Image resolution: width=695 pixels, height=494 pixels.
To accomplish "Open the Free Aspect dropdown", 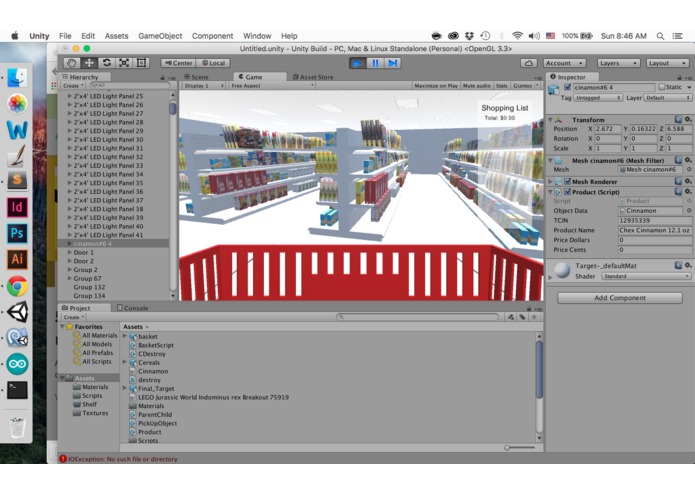I will tap(272, 86).
